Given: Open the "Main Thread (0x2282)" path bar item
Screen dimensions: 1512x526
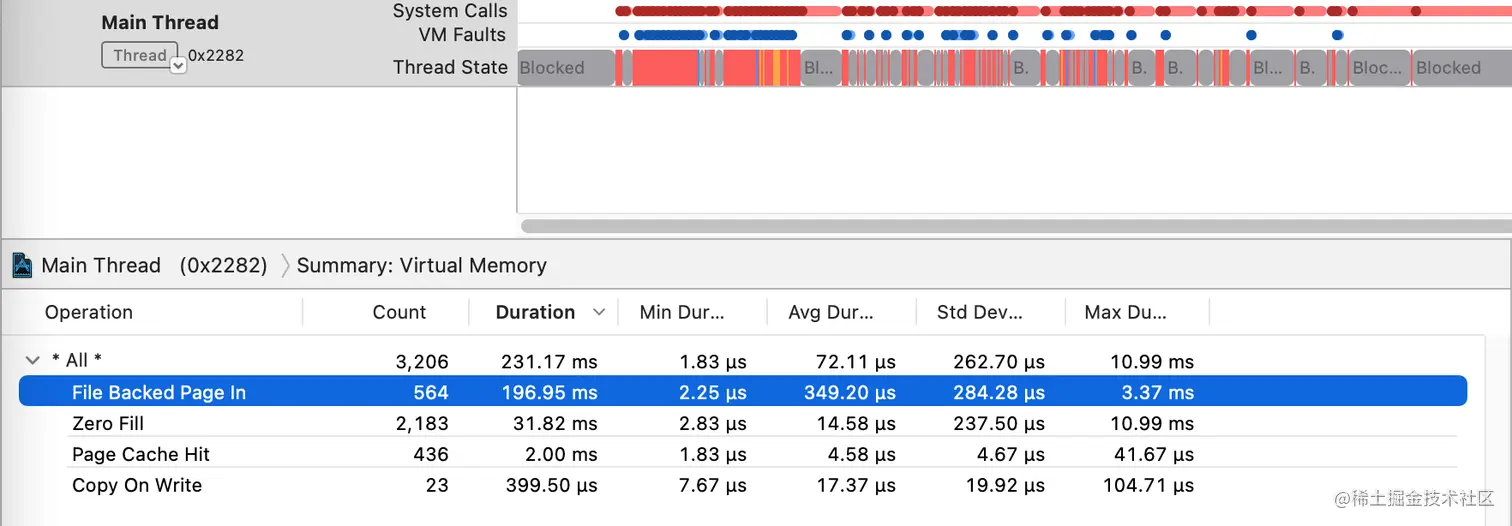Looking at the screenshot, I should [153, 265].
